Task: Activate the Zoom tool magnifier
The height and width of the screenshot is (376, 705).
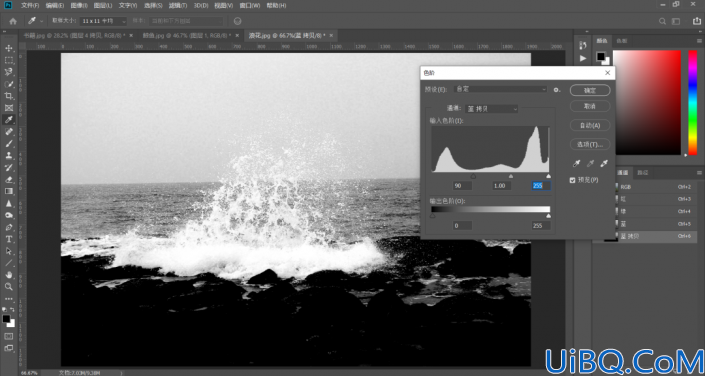Action: [9, 286]
